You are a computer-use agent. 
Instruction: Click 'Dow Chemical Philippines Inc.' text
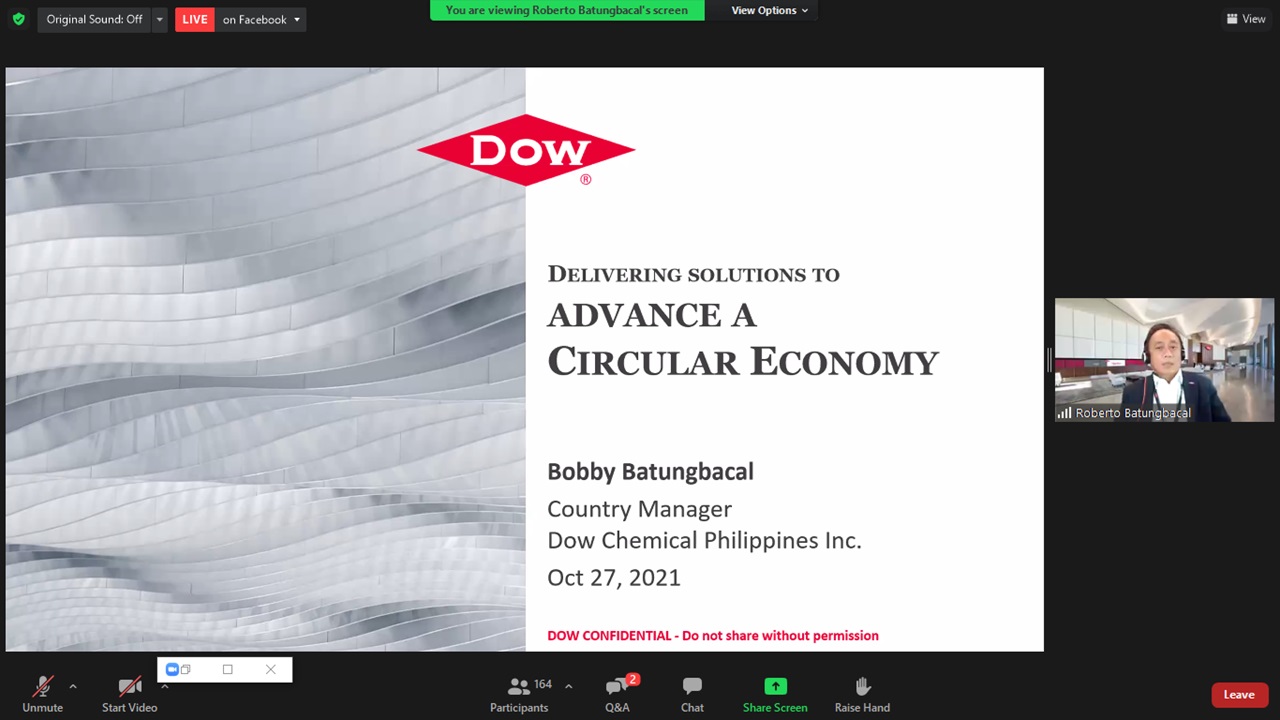[704, 540]
